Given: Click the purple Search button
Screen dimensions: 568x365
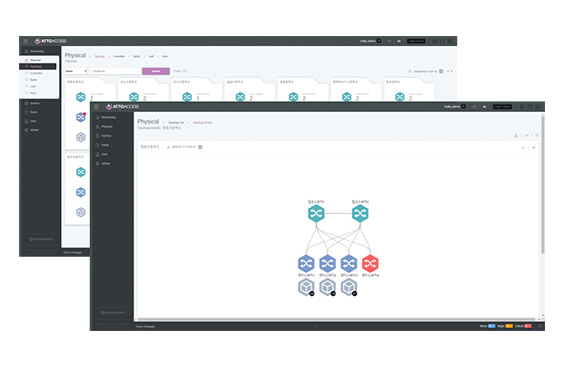Looking at the screenshot, I should (156, 71).
